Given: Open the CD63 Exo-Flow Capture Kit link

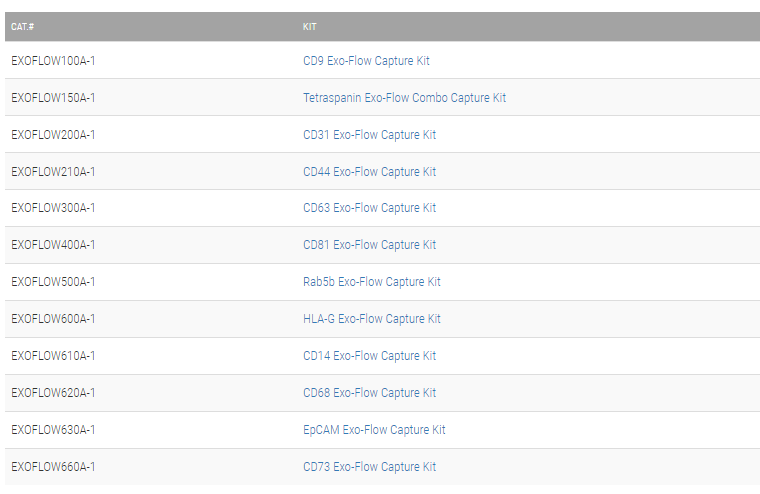Looking at the screenshot, I should point(369,208).
